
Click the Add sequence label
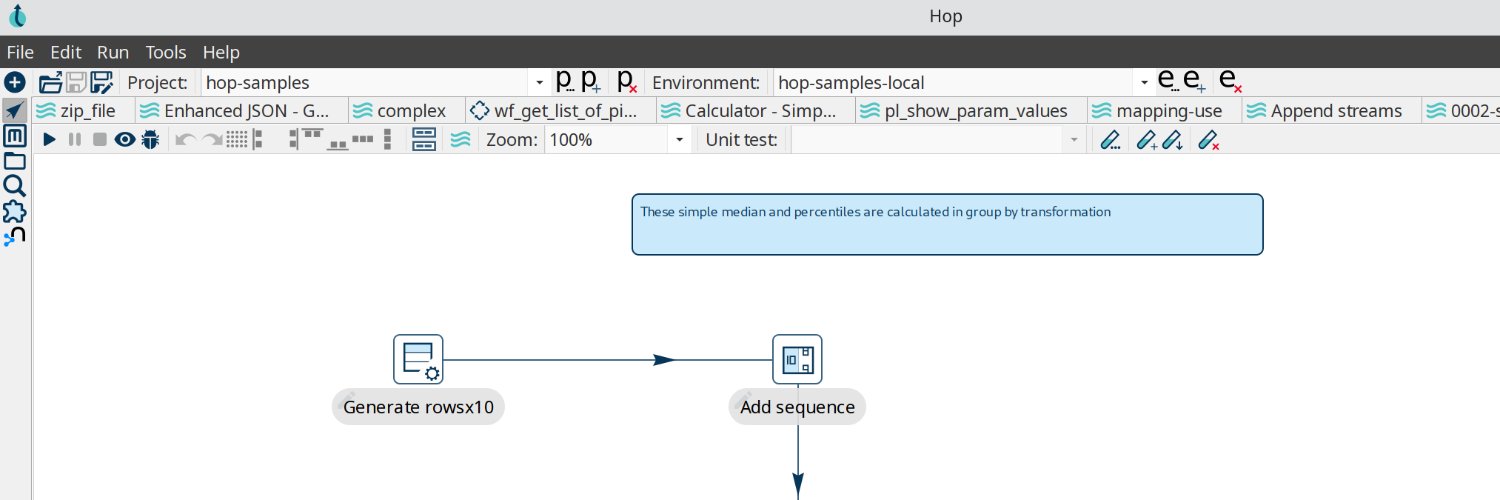point(797,407)
